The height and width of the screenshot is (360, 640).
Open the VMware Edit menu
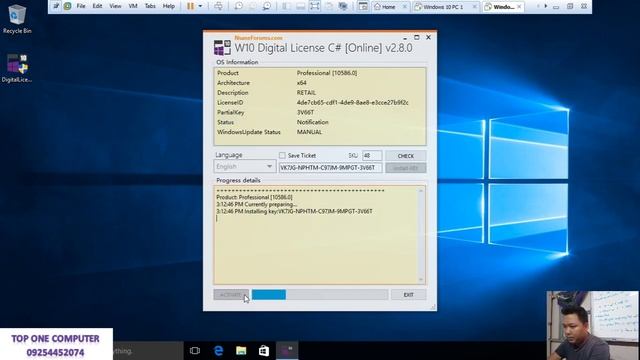point(97,6)
